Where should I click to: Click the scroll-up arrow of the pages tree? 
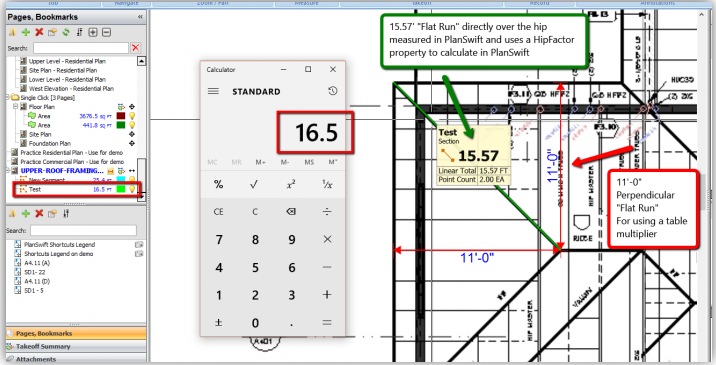point(142,61)
